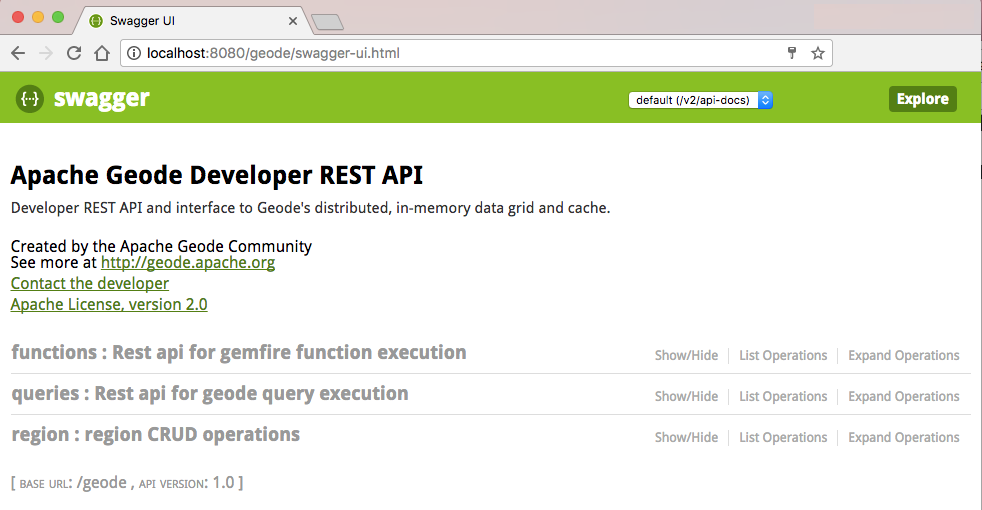Click the browser back arrow
982x510 pixels.
click(18, 53)
